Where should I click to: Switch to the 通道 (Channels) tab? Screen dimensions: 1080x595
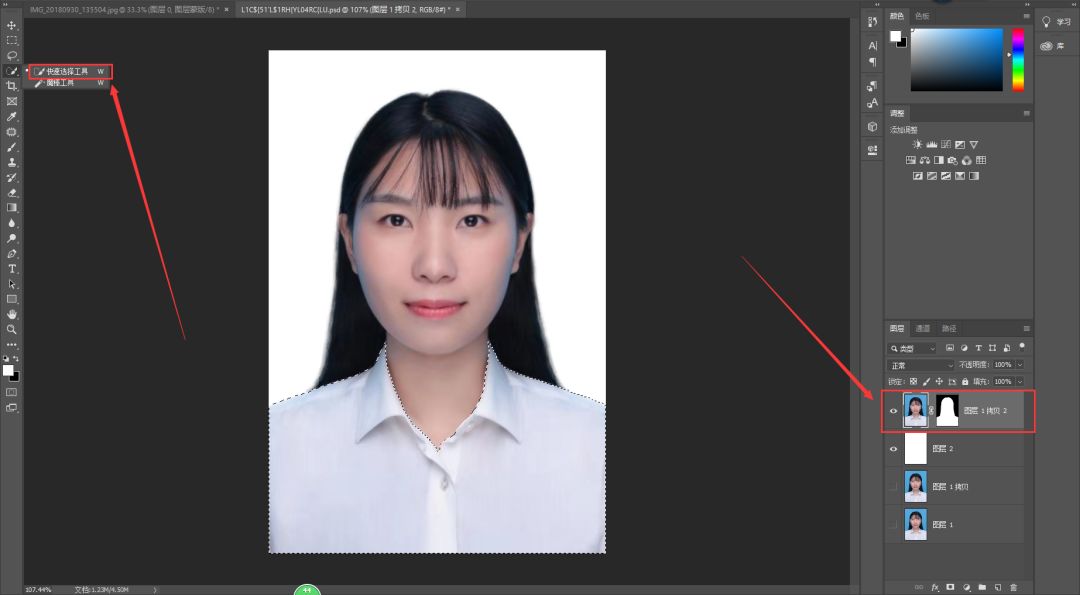click(921, 328)
